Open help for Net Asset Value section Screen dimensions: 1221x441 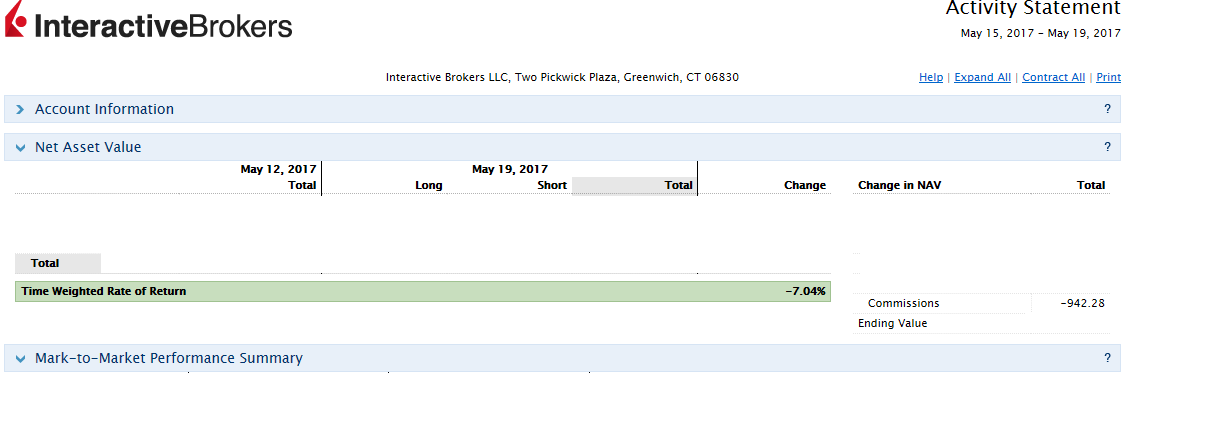pos(1107,147)
